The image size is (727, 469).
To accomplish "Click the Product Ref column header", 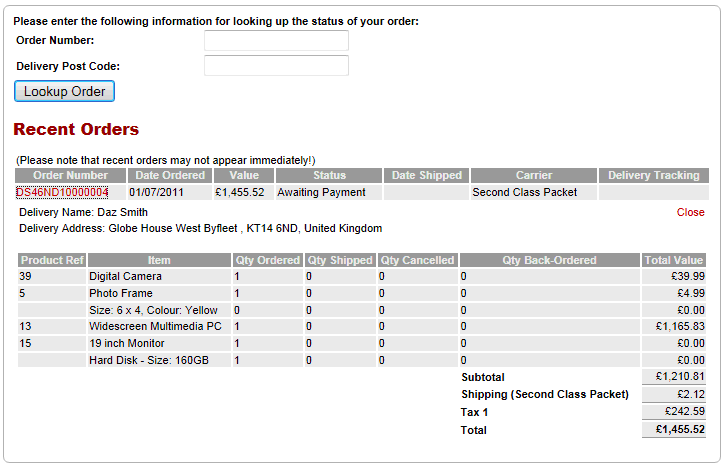I will [x=51, y=260].
